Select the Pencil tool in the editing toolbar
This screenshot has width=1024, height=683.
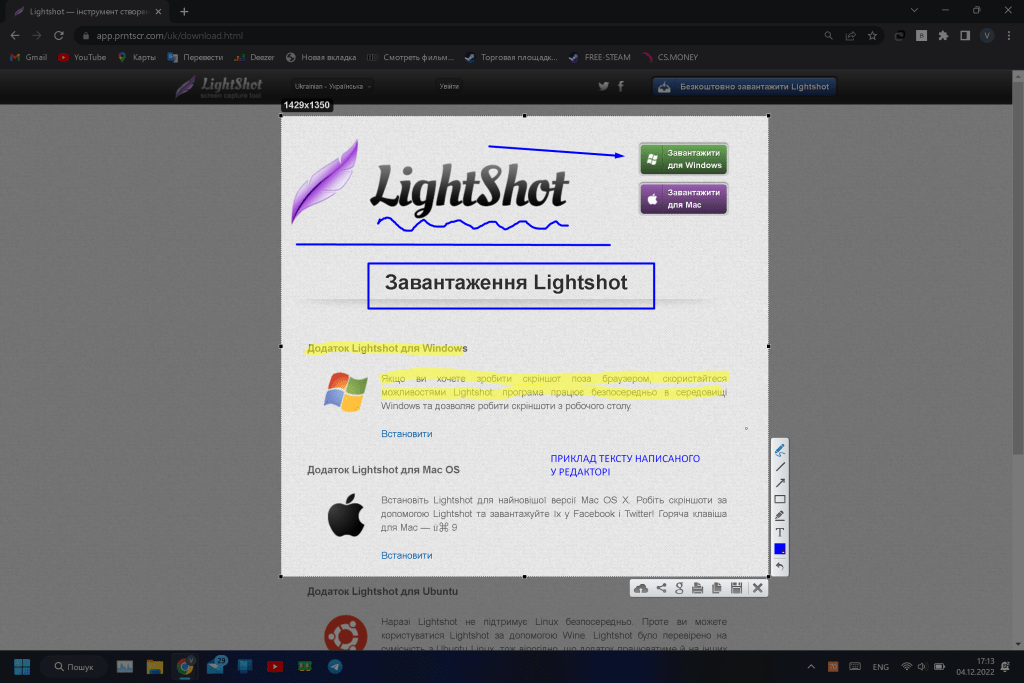tap(780, 448)
